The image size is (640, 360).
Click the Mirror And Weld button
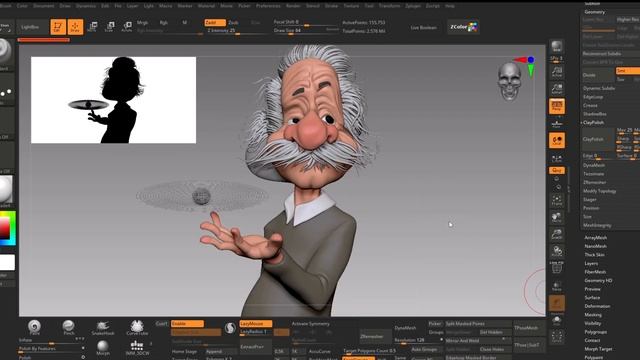(478, 340)
